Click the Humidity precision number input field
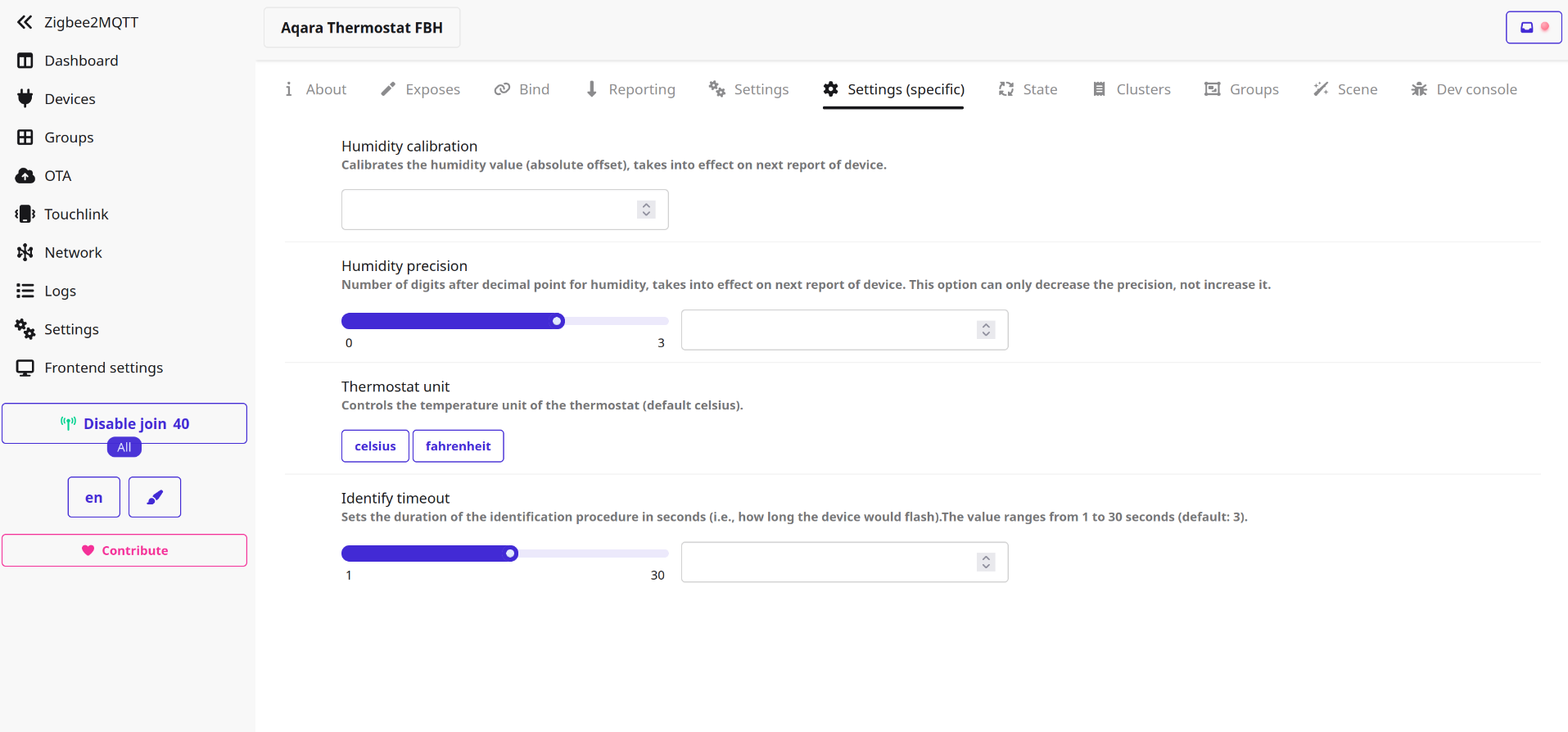 [x=827, y=330]
